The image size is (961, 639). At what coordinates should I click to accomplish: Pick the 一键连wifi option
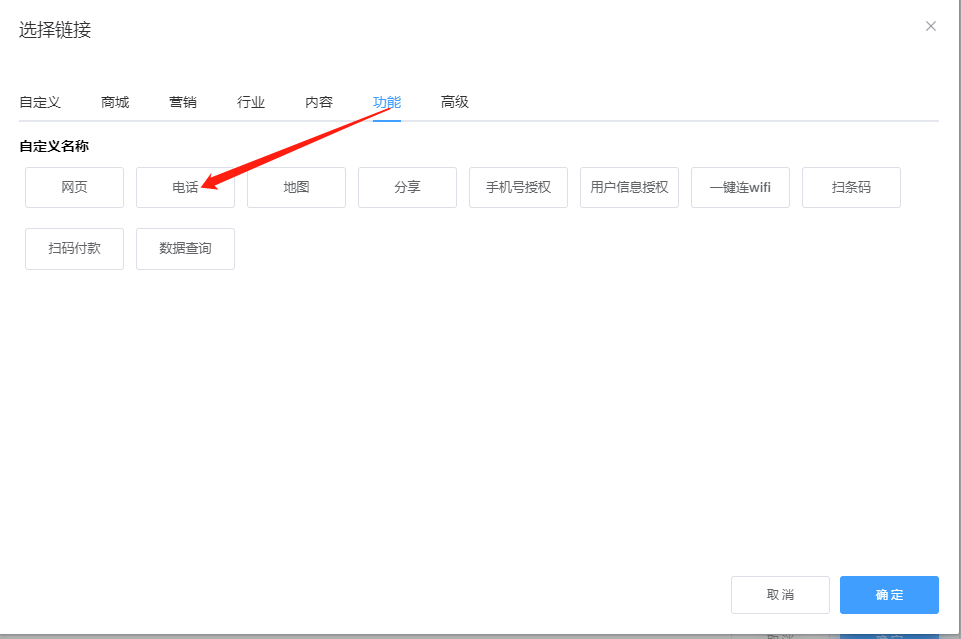click(740, 187)
